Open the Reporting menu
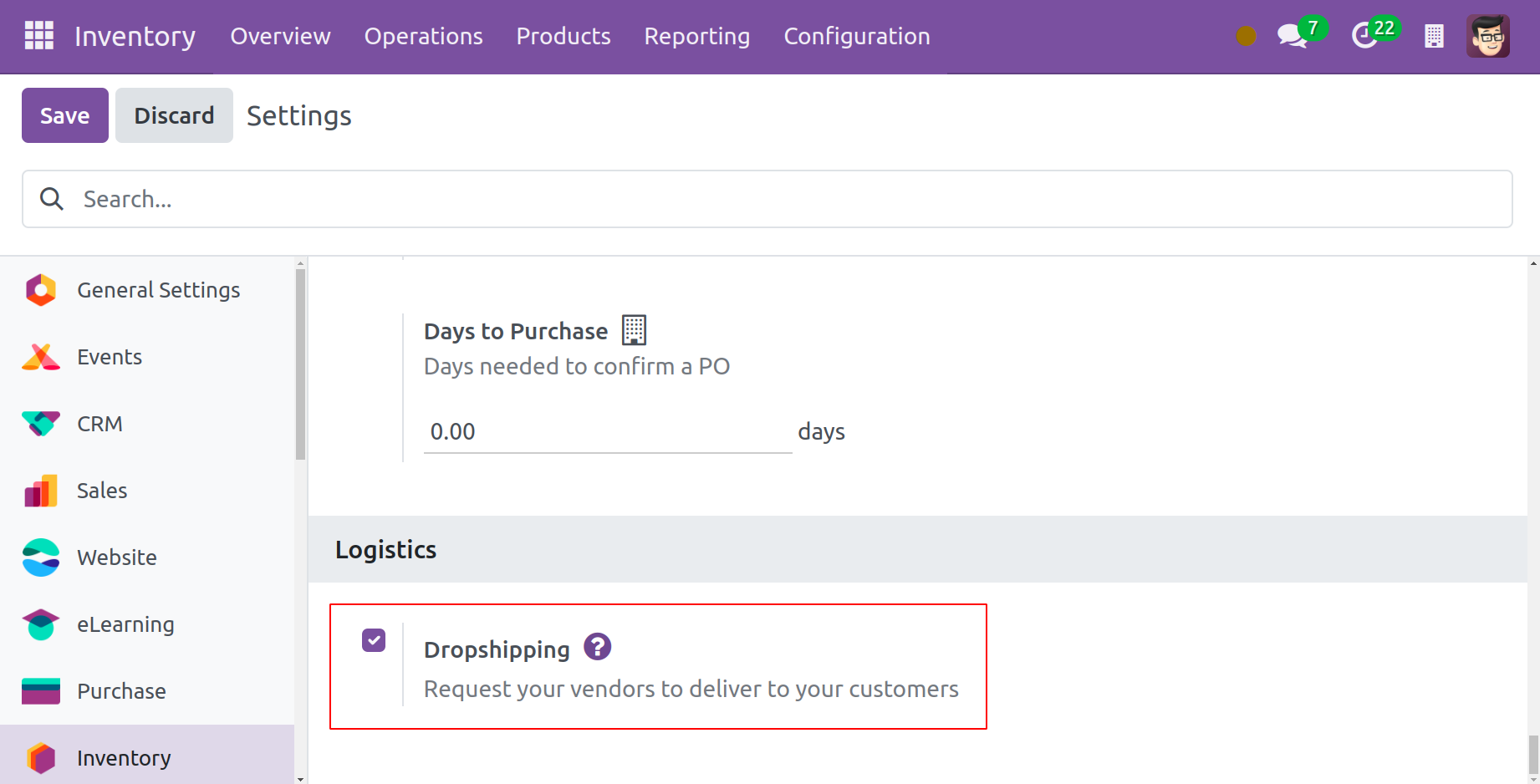 tap(696, 36)
